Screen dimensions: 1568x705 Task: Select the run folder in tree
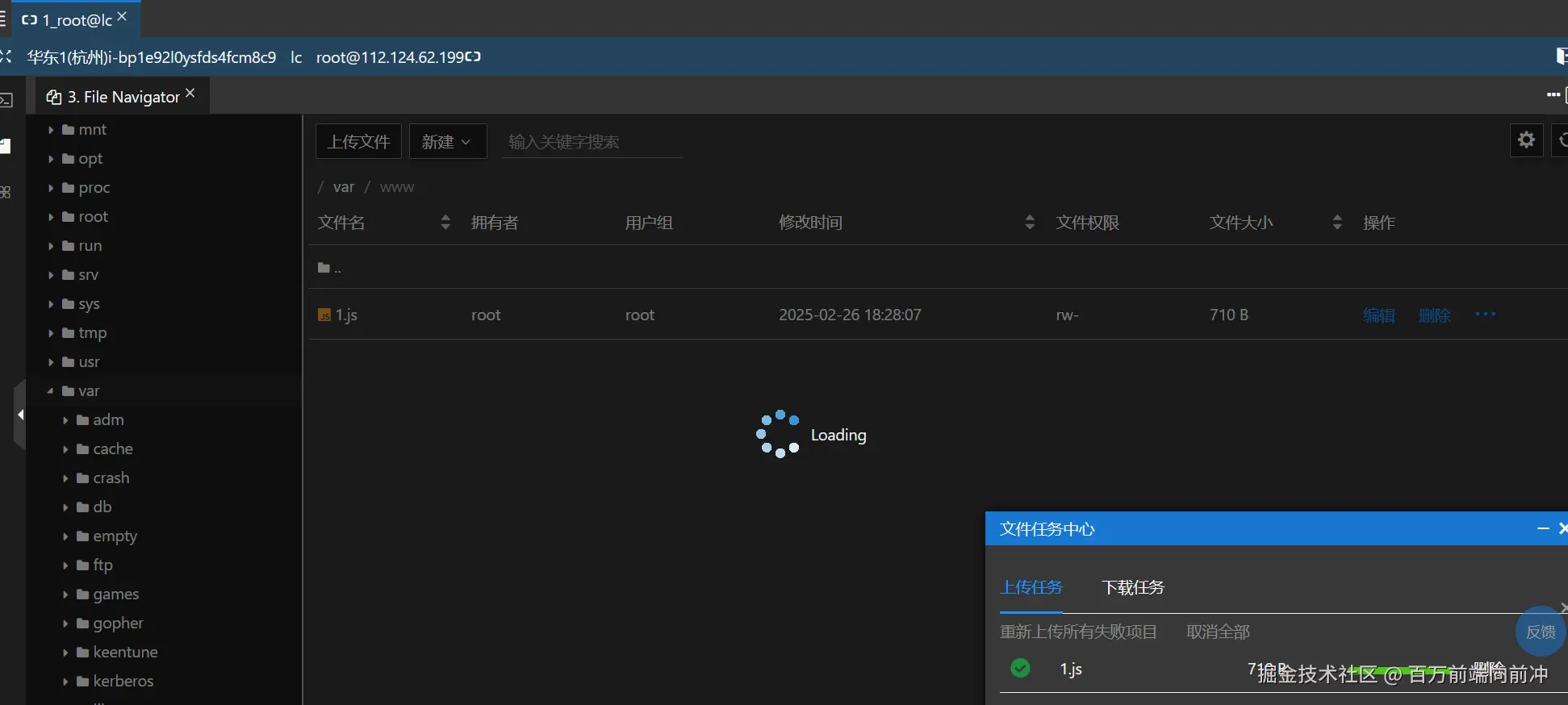click(90, 246)
